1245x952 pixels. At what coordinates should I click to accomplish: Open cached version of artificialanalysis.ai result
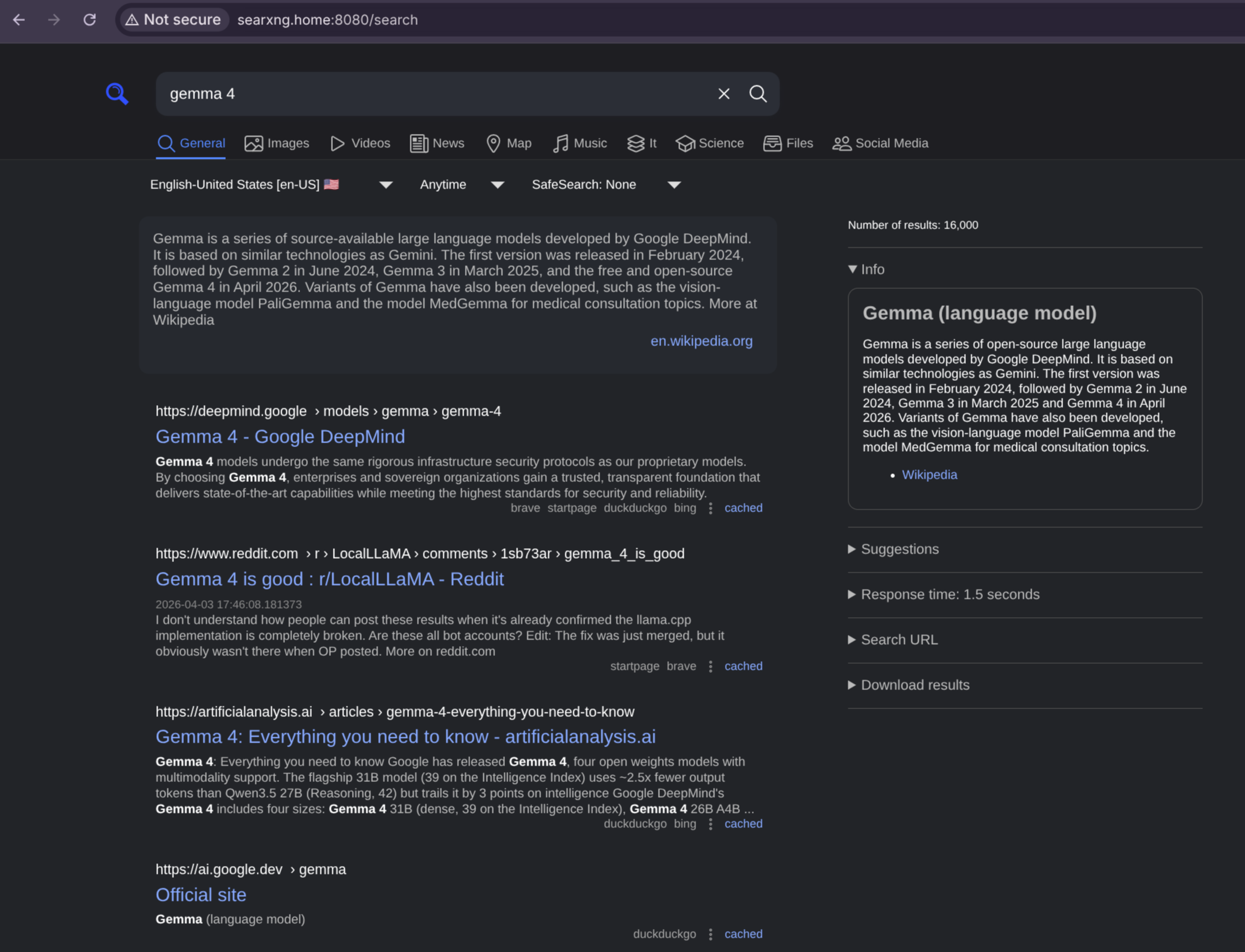pyautogui.click(x=743, y=824)
